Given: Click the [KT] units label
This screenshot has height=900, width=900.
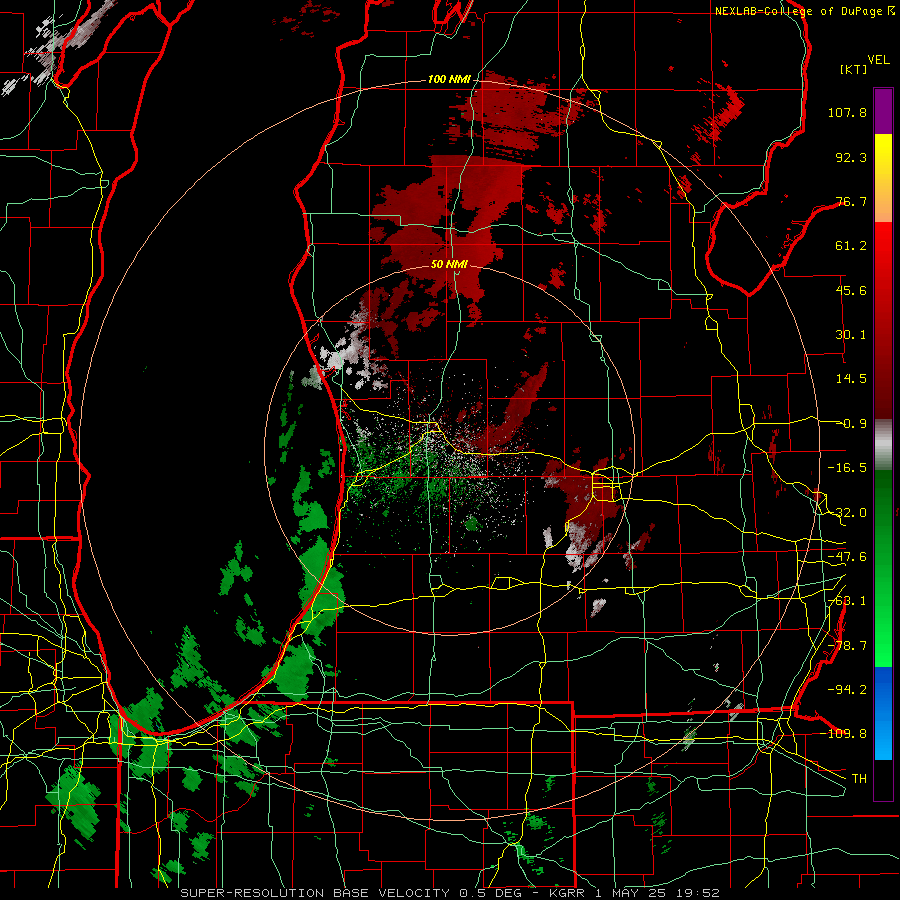Looking at the screenshot, I should [854, 69].
